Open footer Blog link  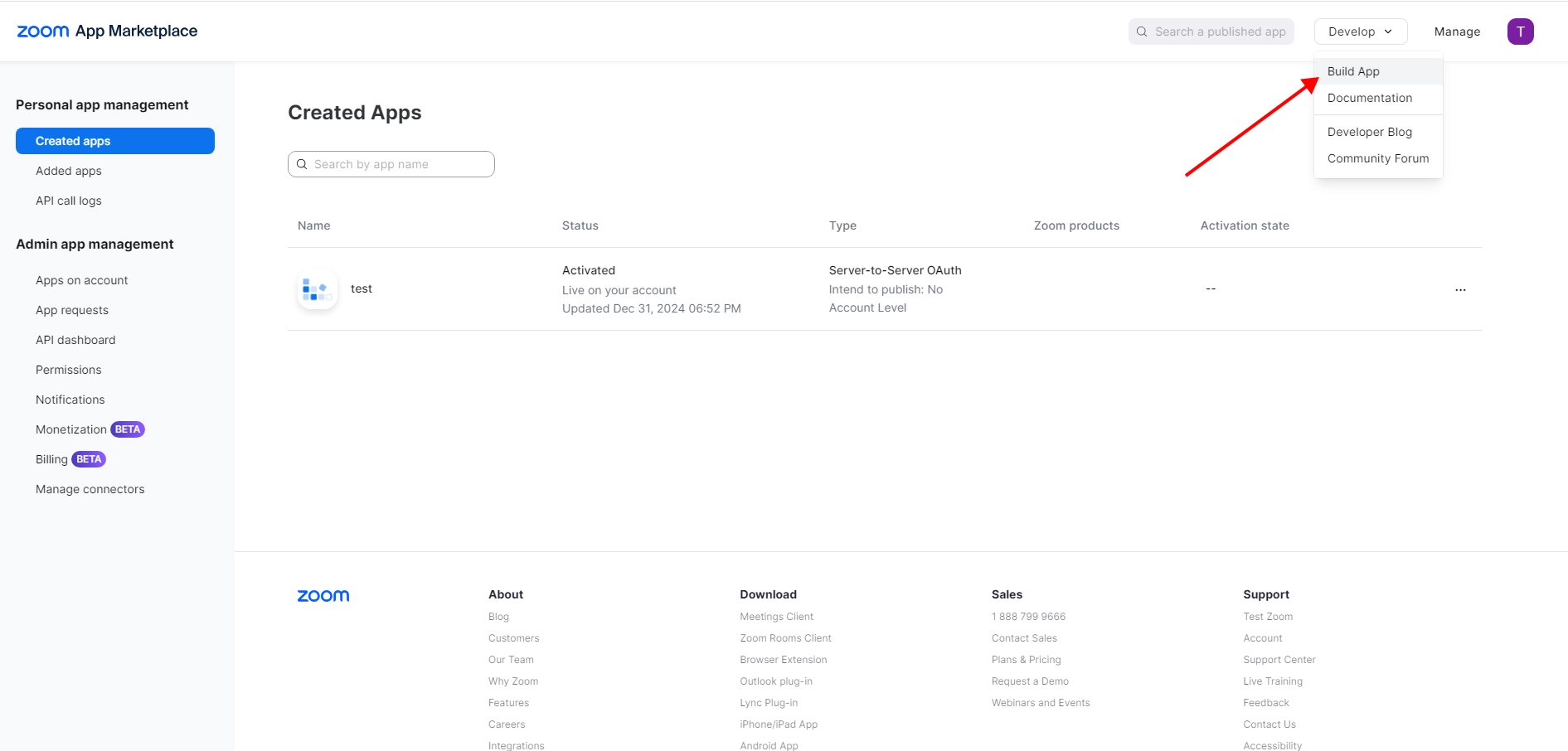(498, 617)
